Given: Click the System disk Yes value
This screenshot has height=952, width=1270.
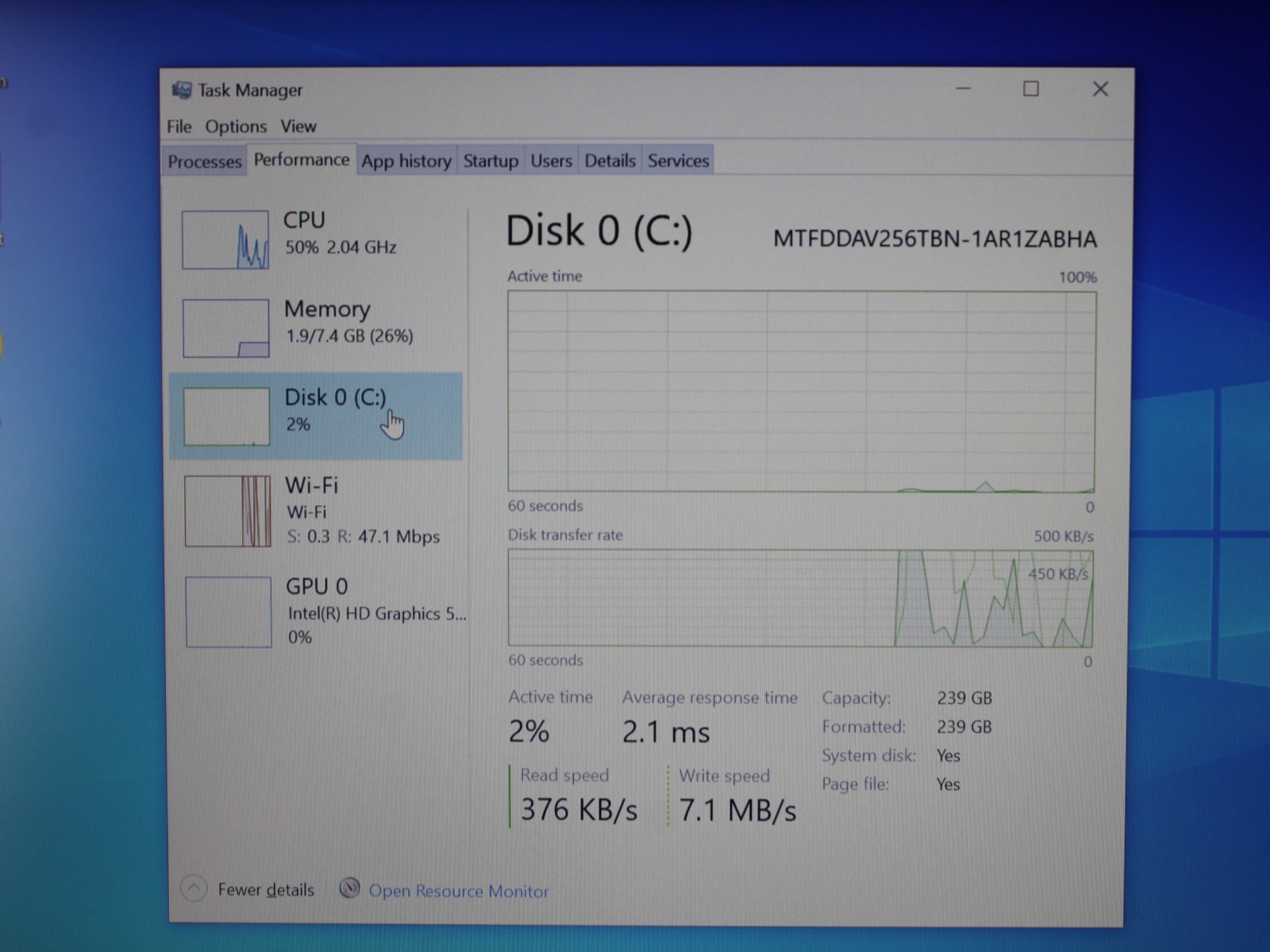Looking at the screenshot, I should click(x=949, y=755).
